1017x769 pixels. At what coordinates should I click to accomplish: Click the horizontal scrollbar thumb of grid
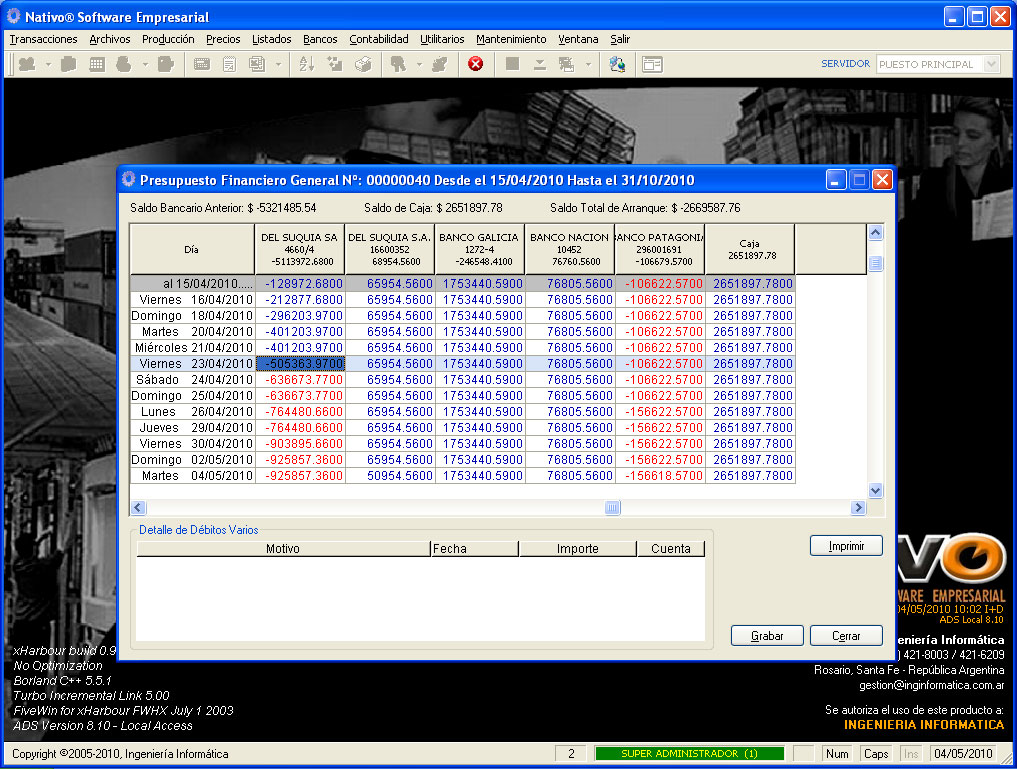pyautogui.click(x=612, y=508)
